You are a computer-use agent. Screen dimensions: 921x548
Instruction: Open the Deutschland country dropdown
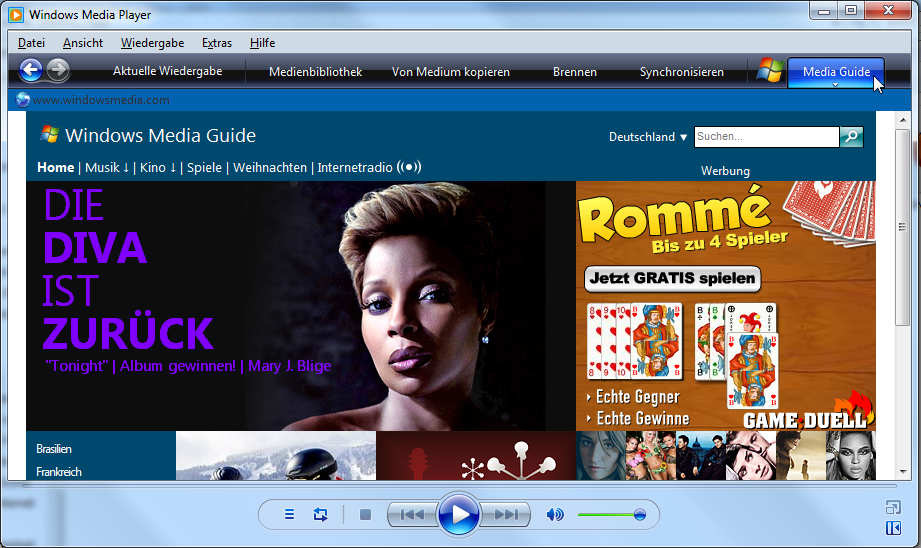[647, 137]
